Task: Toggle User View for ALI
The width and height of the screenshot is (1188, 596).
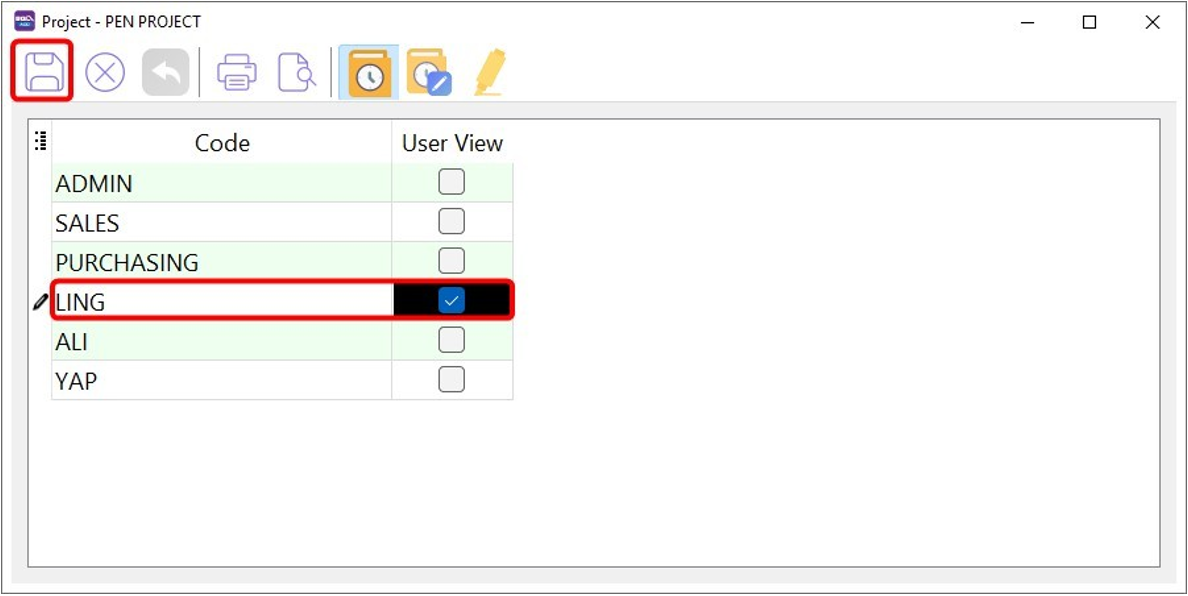Action: [451, 339]
